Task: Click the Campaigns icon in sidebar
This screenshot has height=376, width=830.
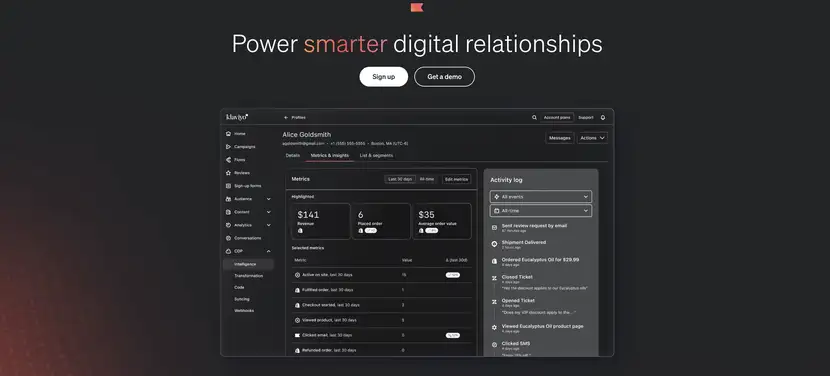Action: [228, 147]
